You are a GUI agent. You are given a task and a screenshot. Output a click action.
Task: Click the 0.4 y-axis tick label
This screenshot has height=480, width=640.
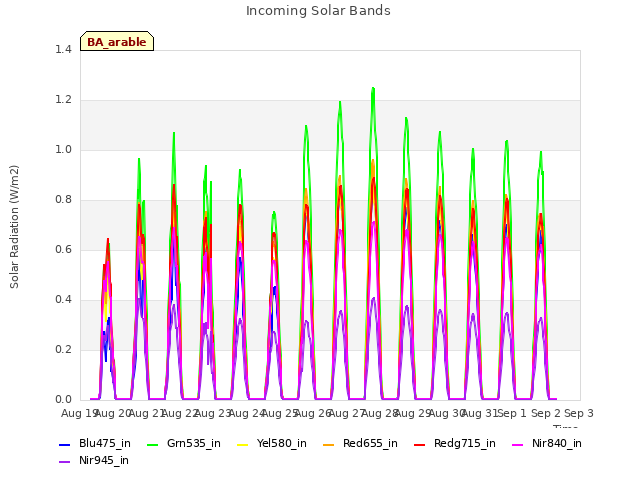[63, 300]
